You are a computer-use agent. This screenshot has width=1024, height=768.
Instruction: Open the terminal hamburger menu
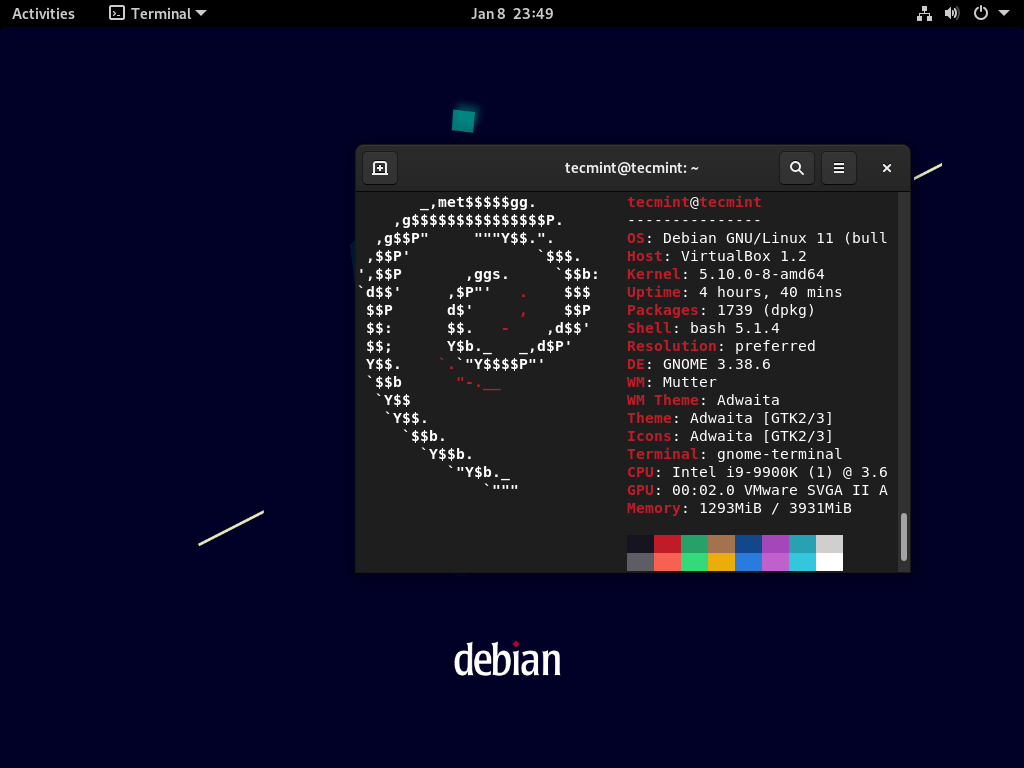(x=839, y=168)
